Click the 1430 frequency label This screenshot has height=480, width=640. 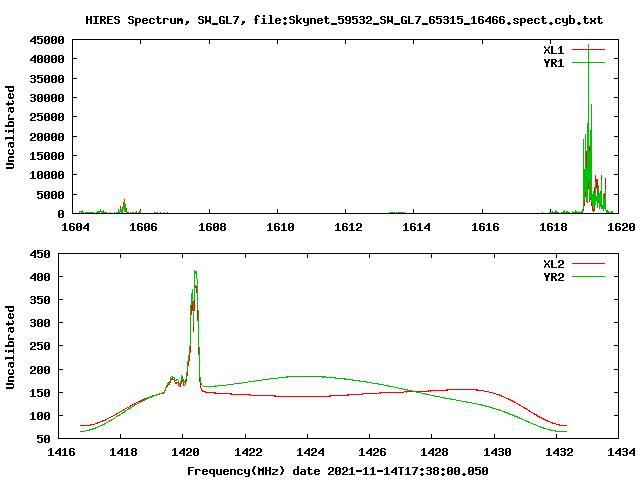pos(497,452)
